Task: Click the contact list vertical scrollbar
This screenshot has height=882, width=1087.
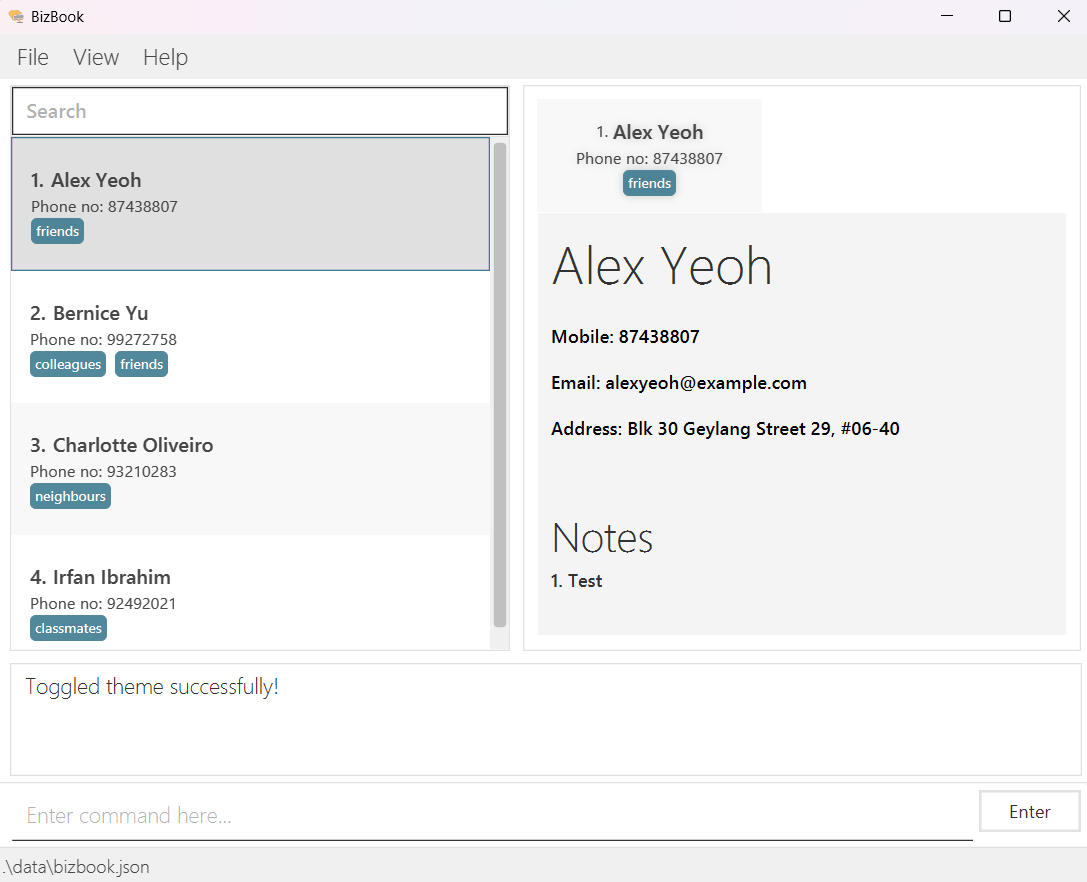Action: tap(500, 385)
